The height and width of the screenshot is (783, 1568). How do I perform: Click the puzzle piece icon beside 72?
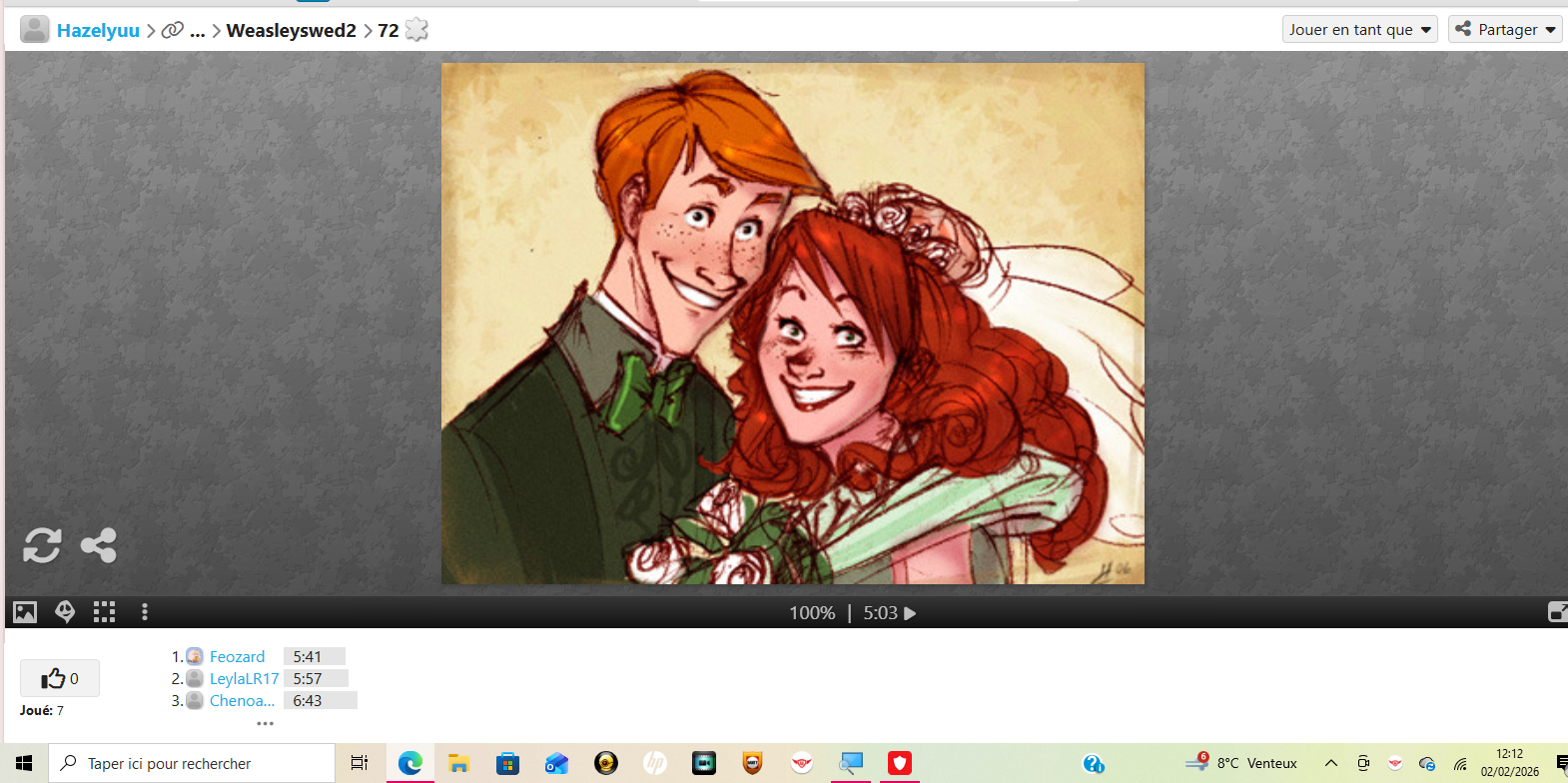[x=416, y=30]
